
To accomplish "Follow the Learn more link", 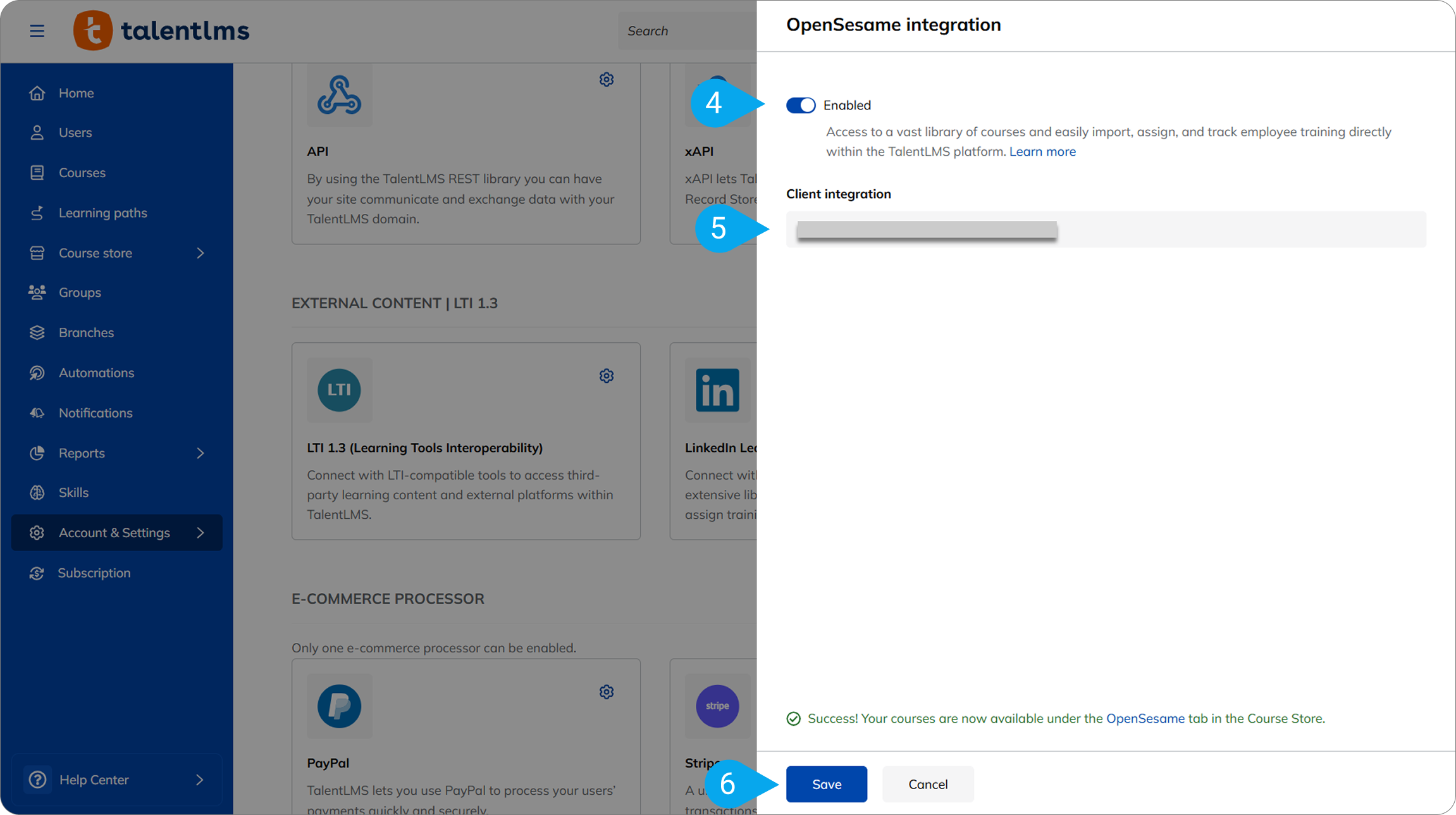I will (x=1042, y=151).
